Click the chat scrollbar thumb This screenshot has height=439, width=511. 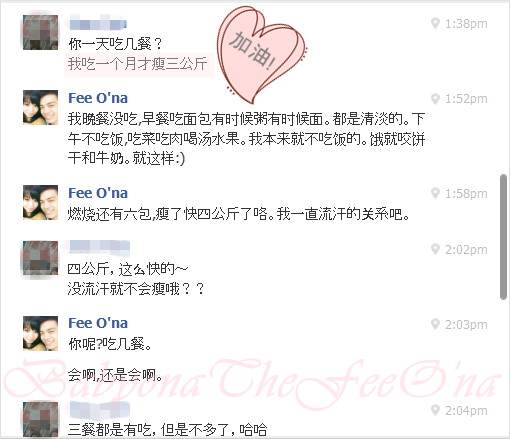click(x=503, y=237)
